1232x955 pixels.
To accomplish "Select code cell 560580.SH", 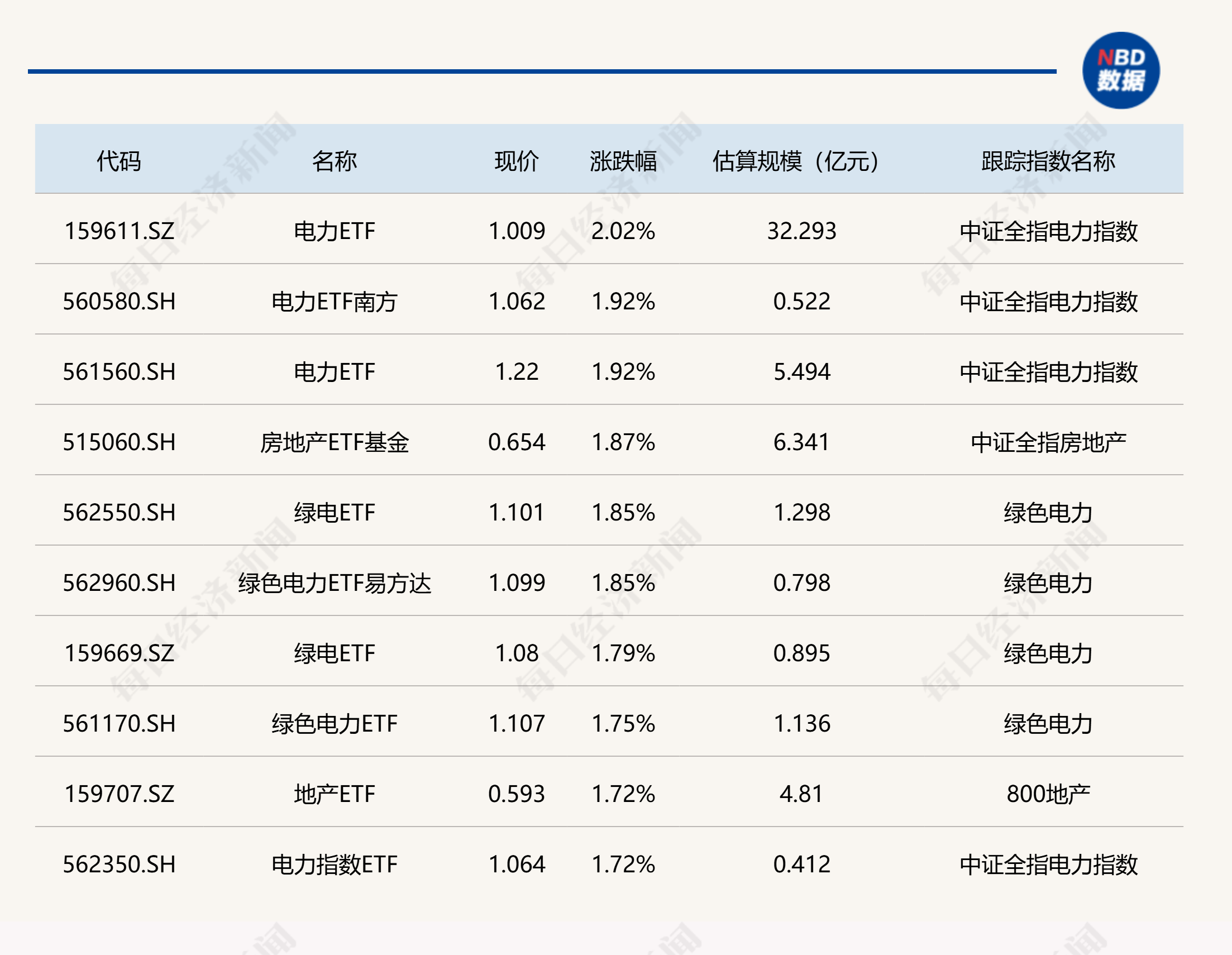I will click(119, 301).
